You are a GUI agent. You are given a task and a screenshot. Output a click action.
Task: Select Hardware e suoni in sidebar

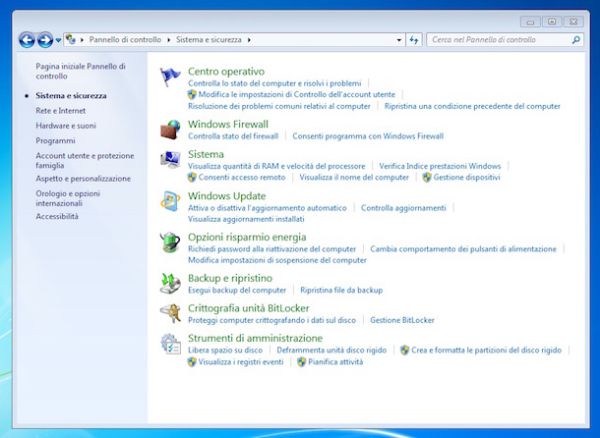click(66, 126)
